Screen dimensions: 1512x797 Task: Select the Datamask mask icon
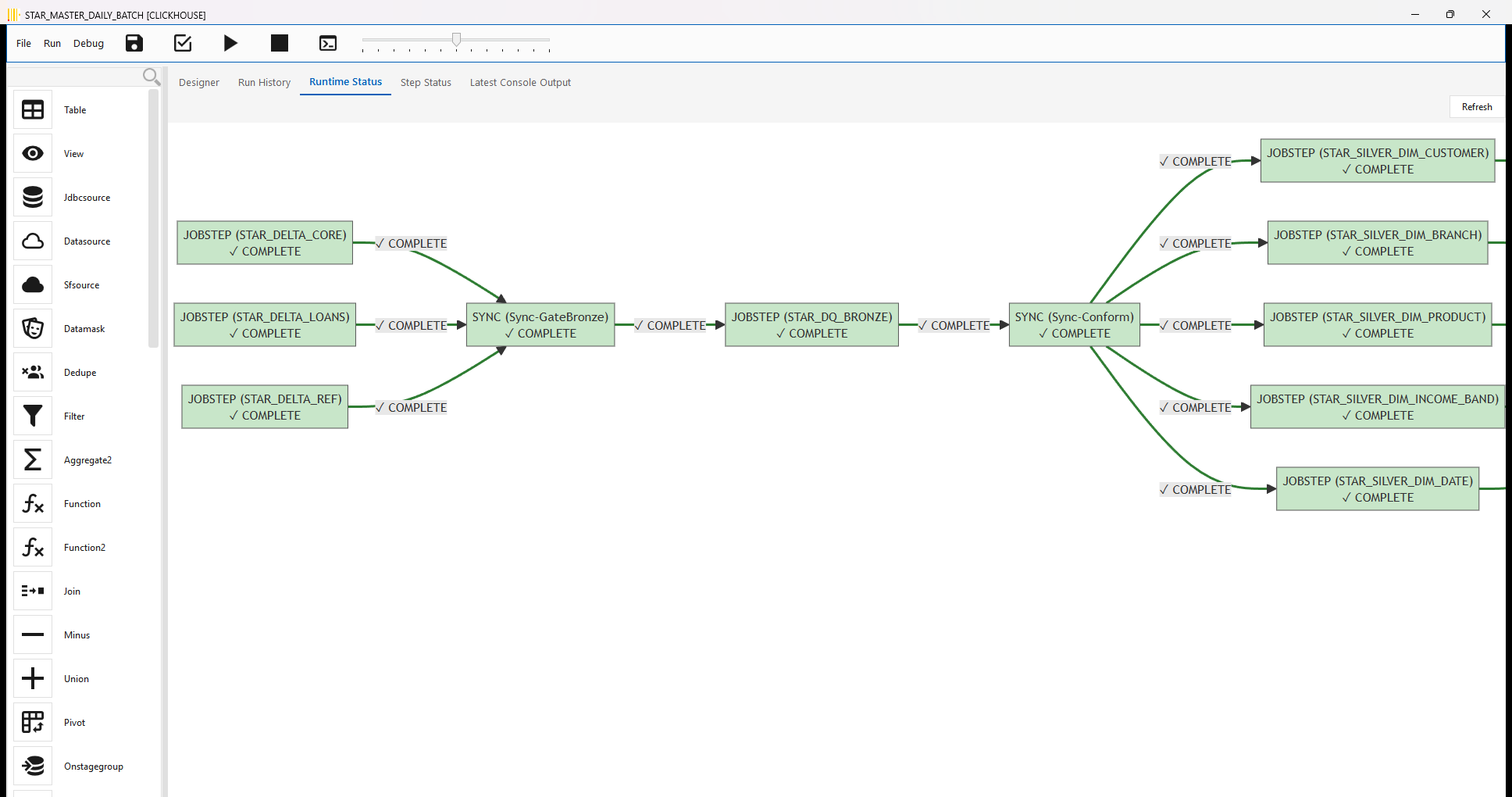coord(33,329)
